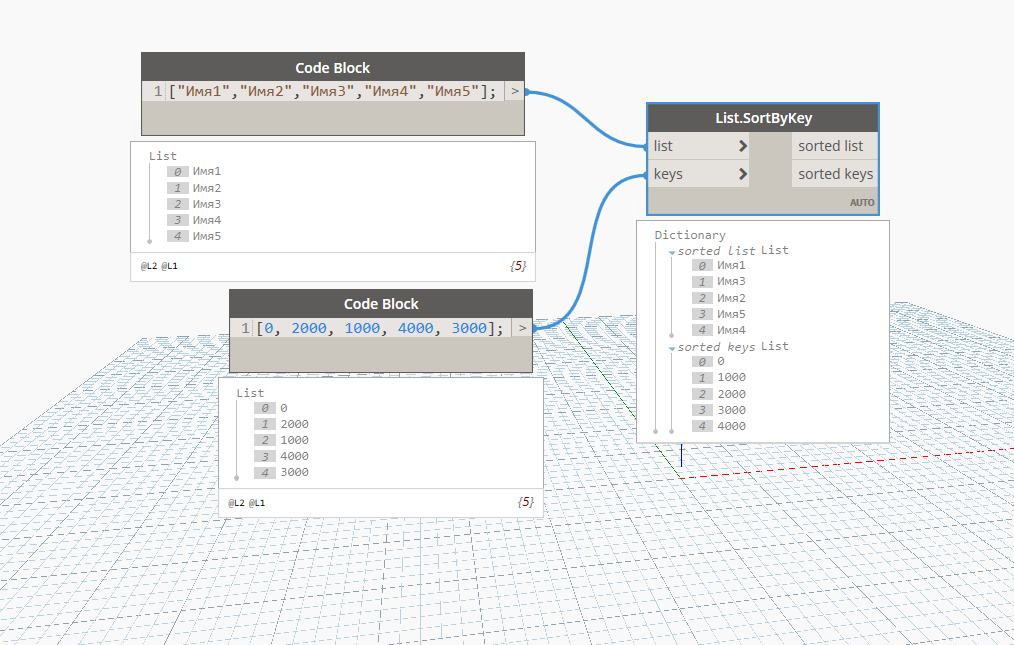Screen dimensions: 1014x645
Task: Select value 4000 in keys preview list
Action: click(x=294, y=456)
